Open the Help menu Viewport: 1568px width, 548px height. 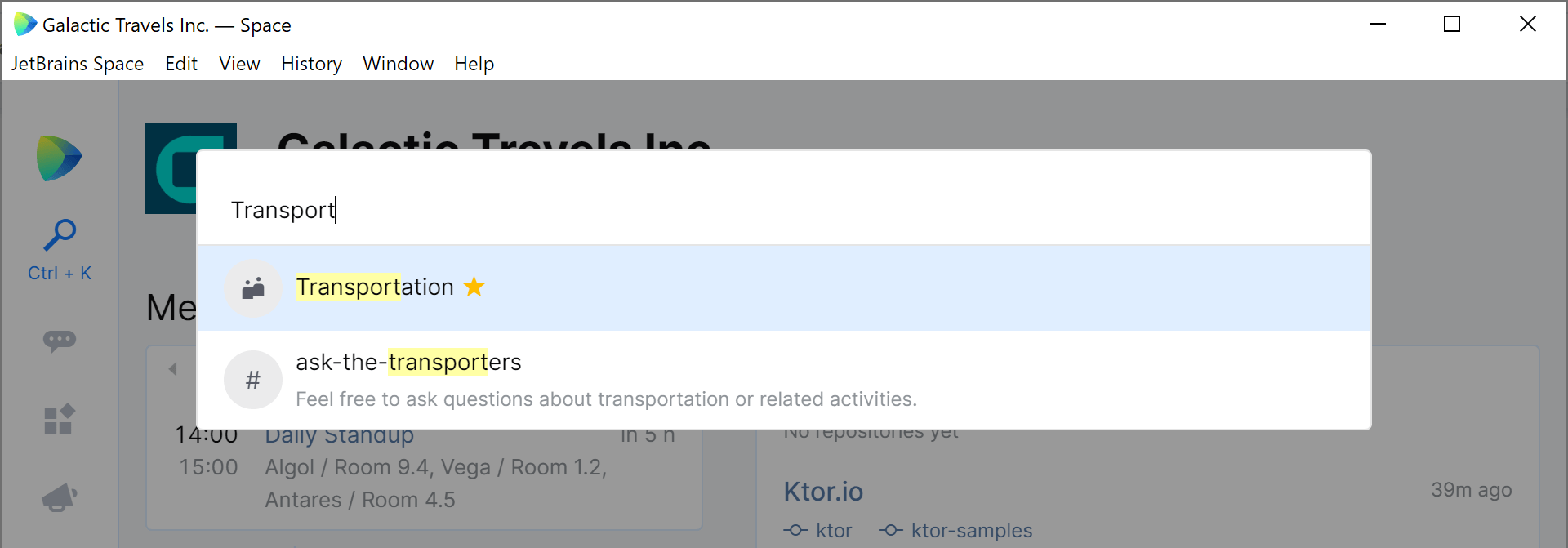[474, 64]
